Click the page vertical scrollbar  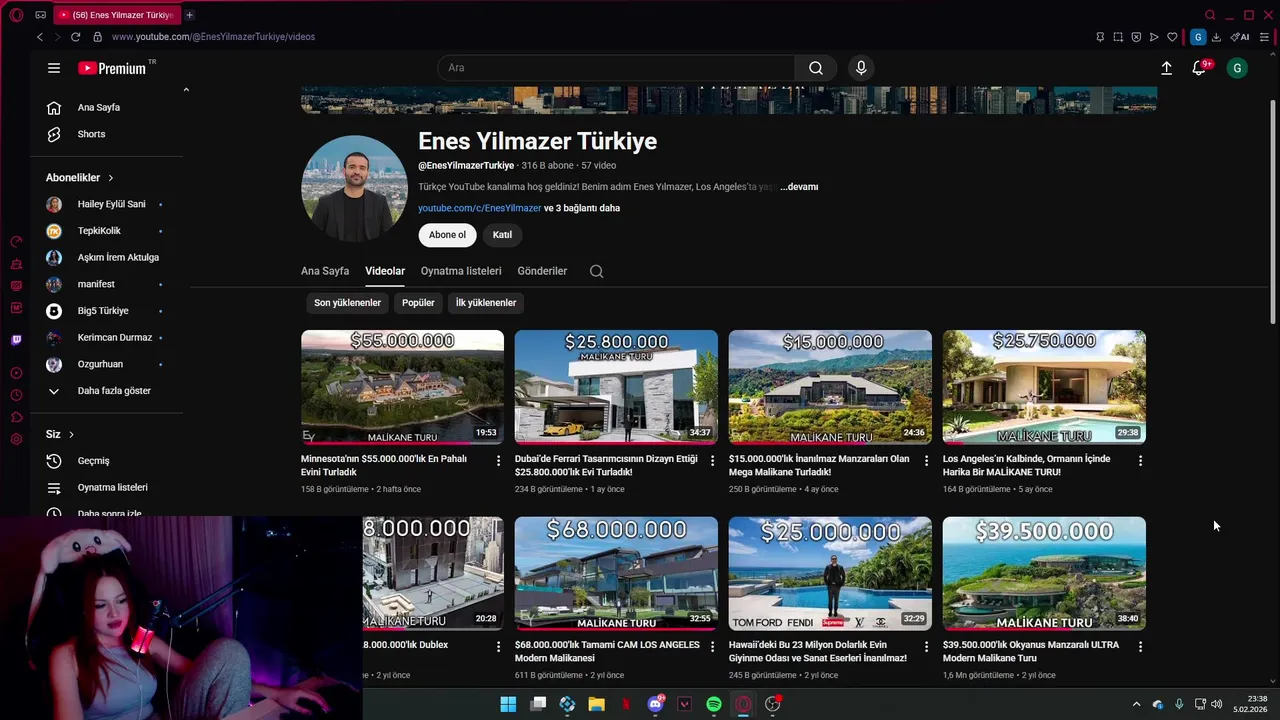click(x=1273, y=211)
